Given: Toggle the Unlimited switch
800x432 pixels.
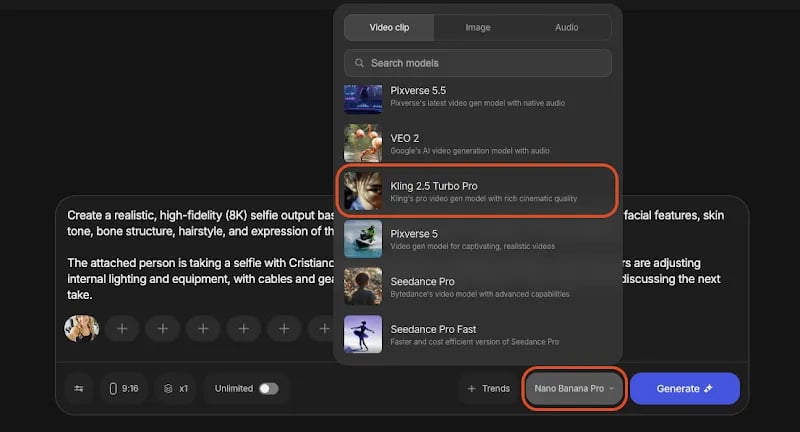Looking at the screenshot, I should [269, 389].
